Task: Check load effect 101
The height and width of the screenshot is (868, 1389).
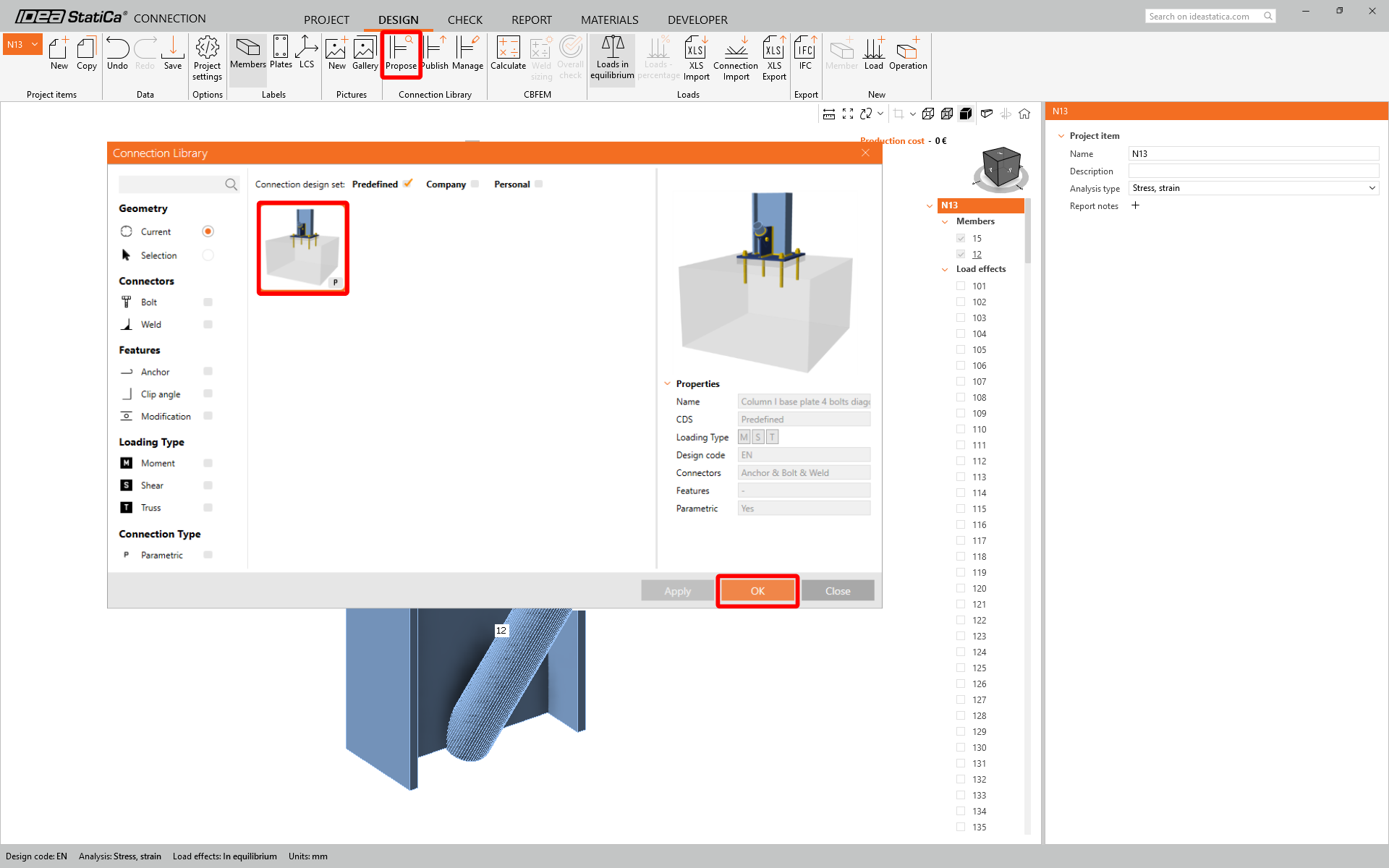Action: [x=961, y=286]
